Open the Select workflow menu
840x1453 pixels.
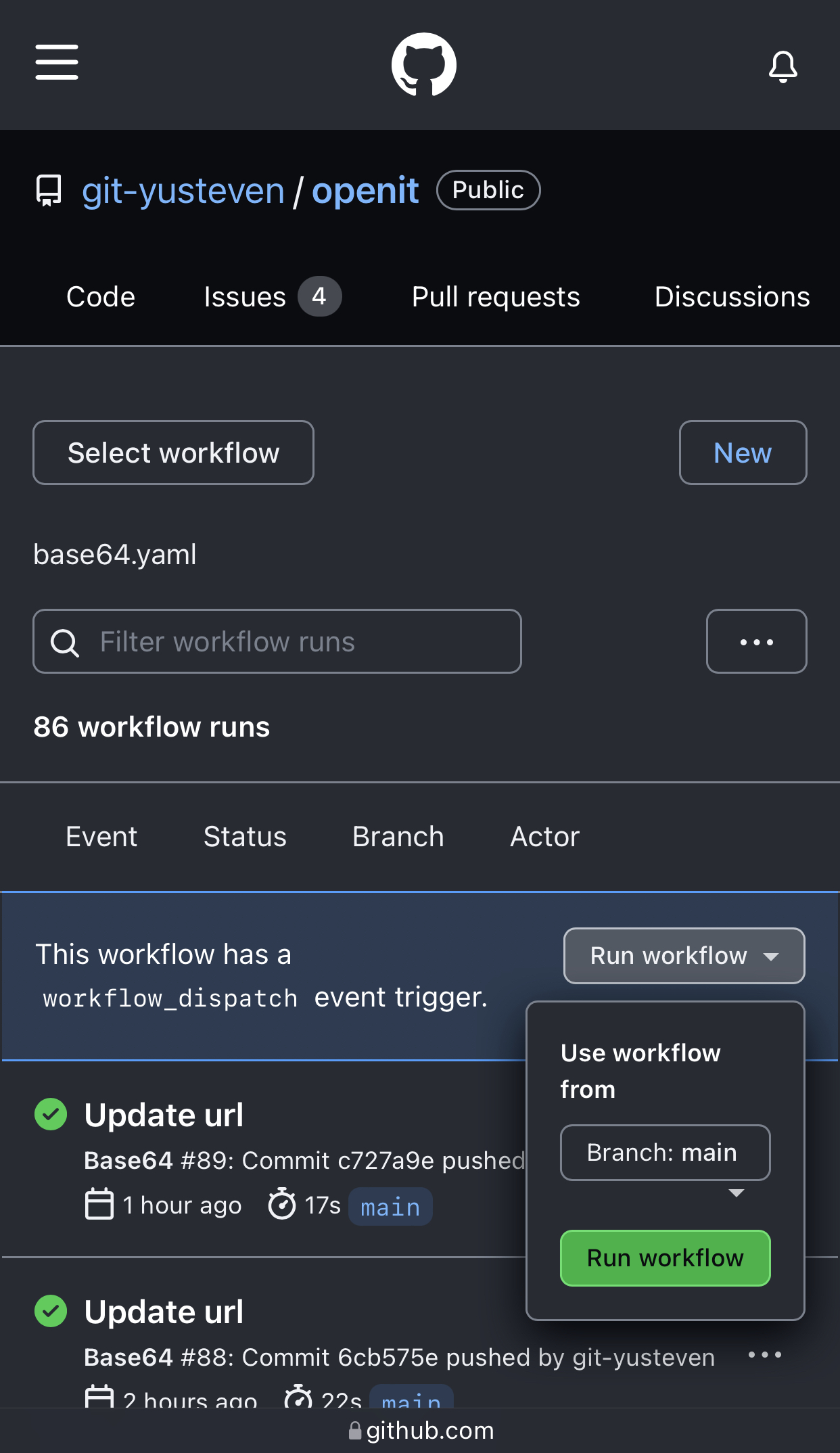[x=173, y=453]
